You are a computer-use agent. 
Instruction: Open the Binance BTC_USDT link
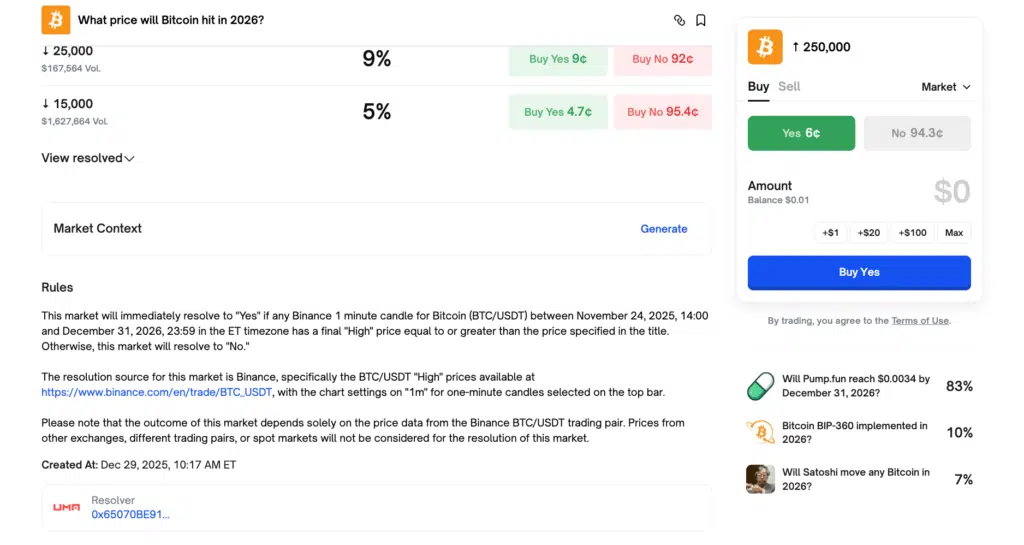click(x=156, y=393)
